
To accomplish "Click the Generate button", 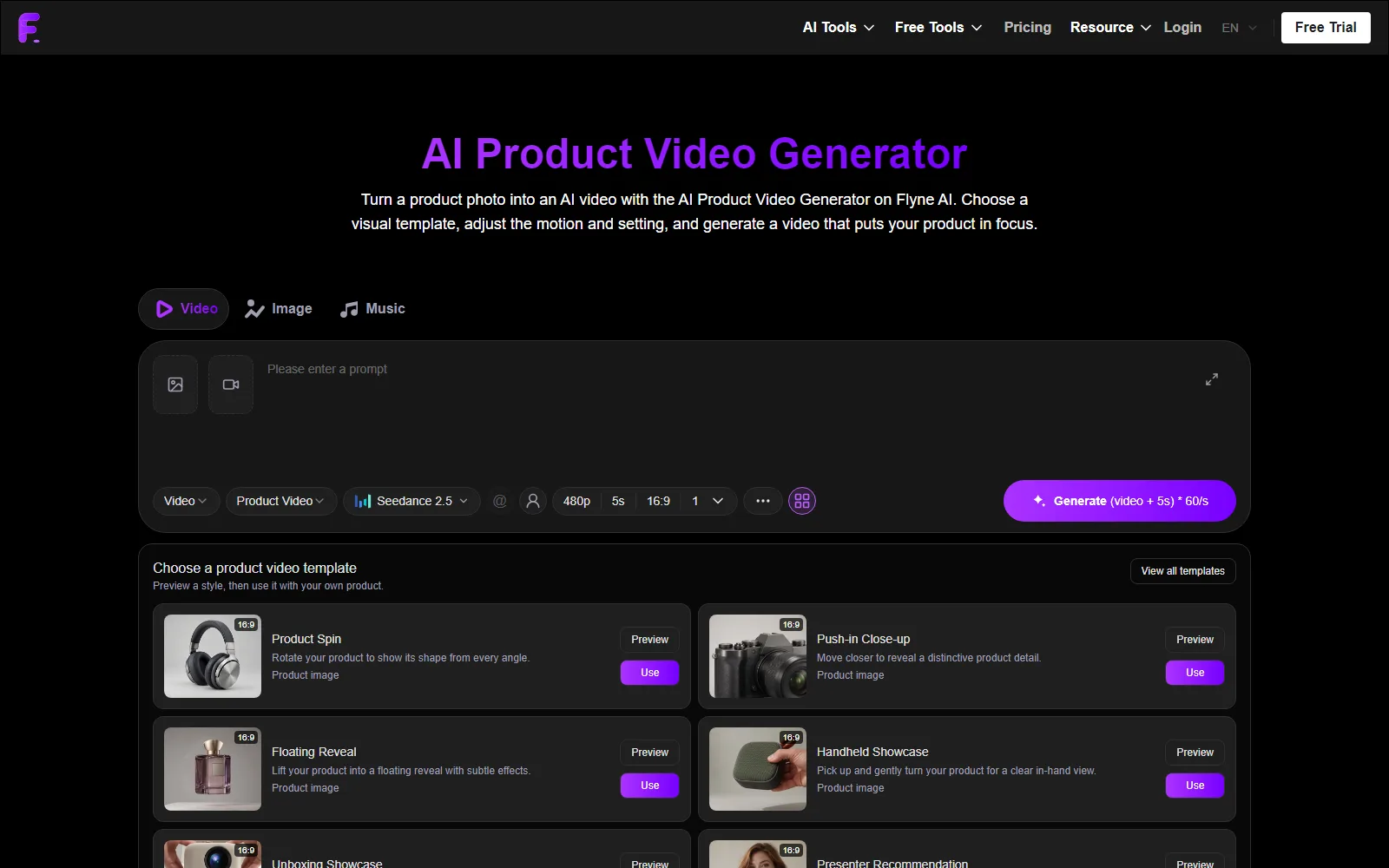I will (x=1120, y=501).
